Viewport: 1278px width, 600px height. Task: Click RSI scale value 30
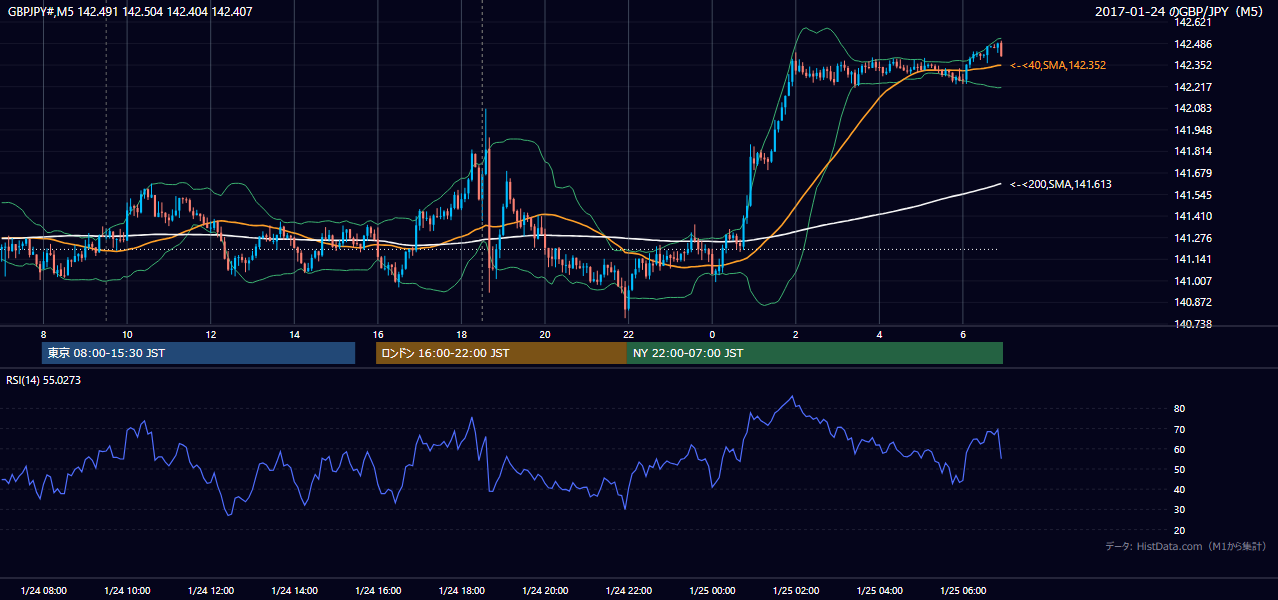point(1179,510)
